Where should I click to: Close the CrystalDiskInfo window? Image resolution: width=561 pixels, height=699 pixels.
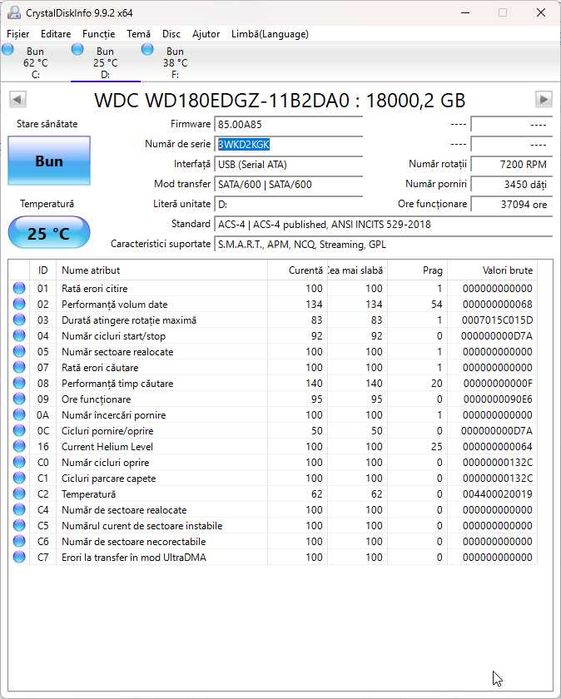541,13
